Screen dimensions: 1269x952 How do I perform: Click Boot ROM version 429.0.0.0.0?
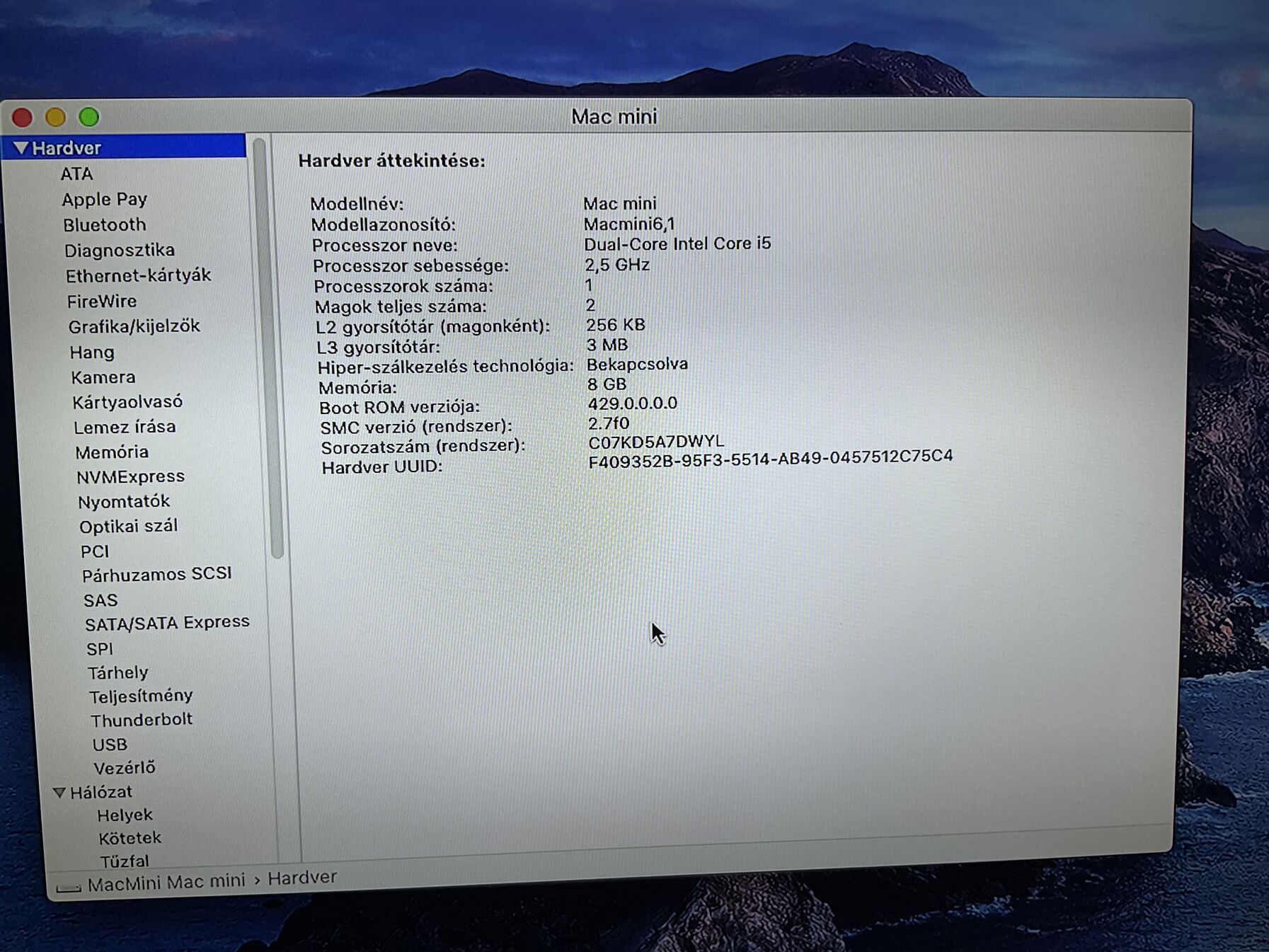click(x=633, y=403)
